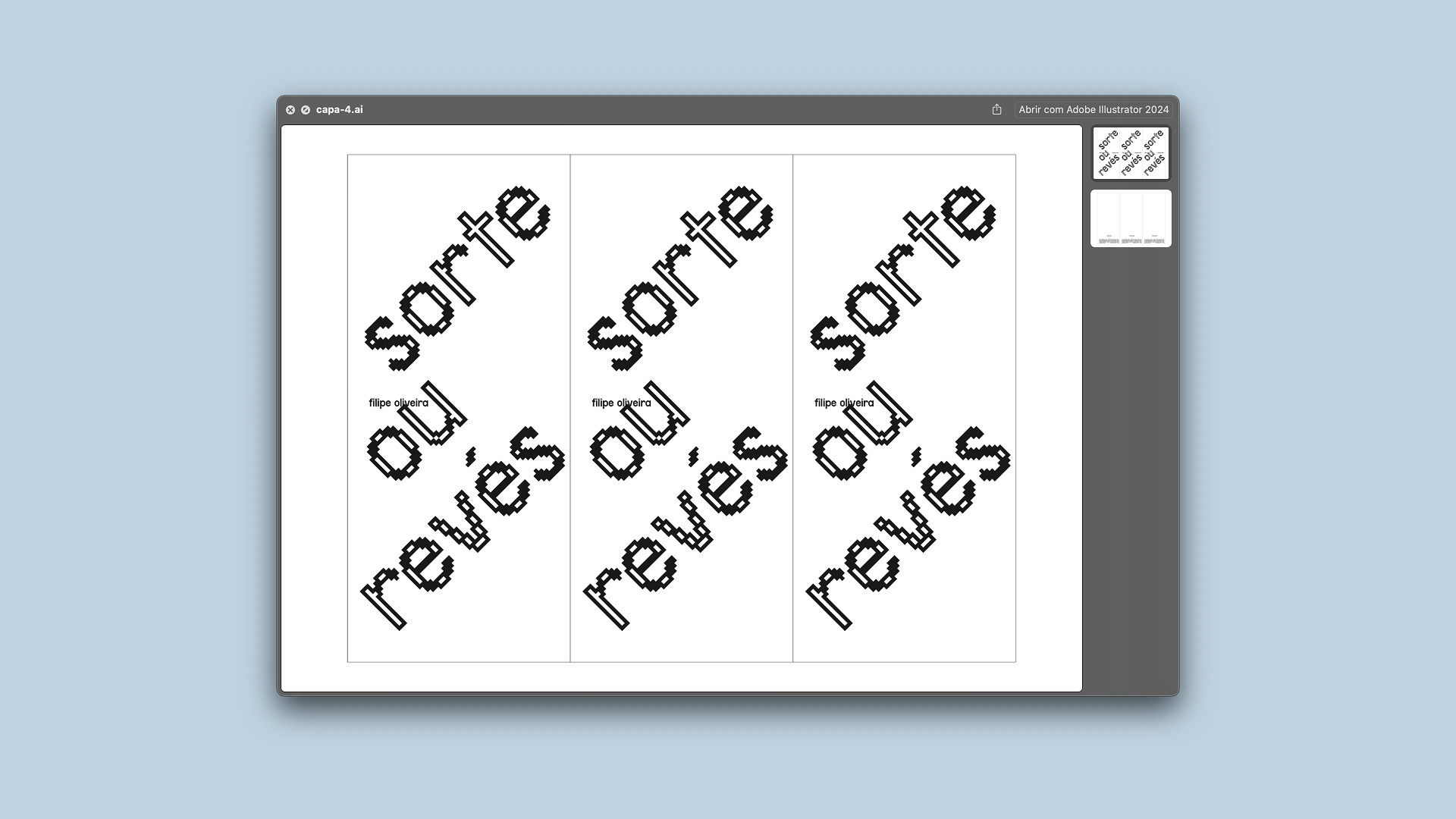Click the Share icon in the title bar
Viewport: 1456px width, 819px height.
pos(996,110)
